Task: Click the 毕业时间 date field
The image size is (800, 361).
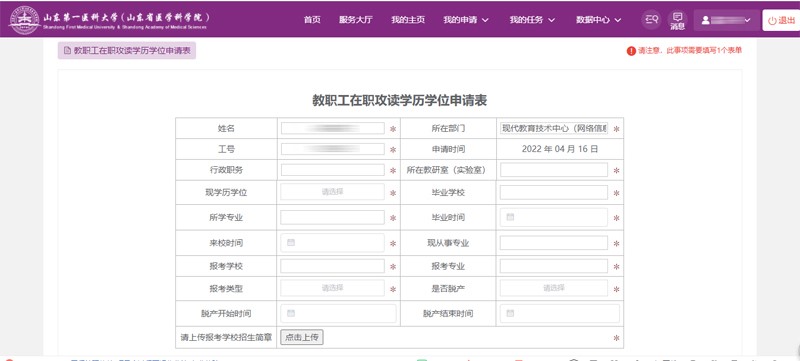Action: (x=554, y=217)
